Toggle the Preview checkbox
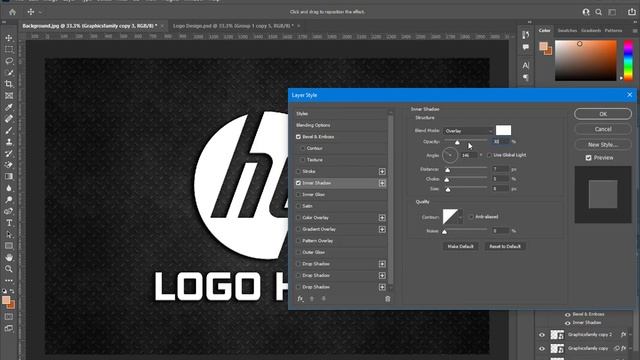 pos(588,158)
